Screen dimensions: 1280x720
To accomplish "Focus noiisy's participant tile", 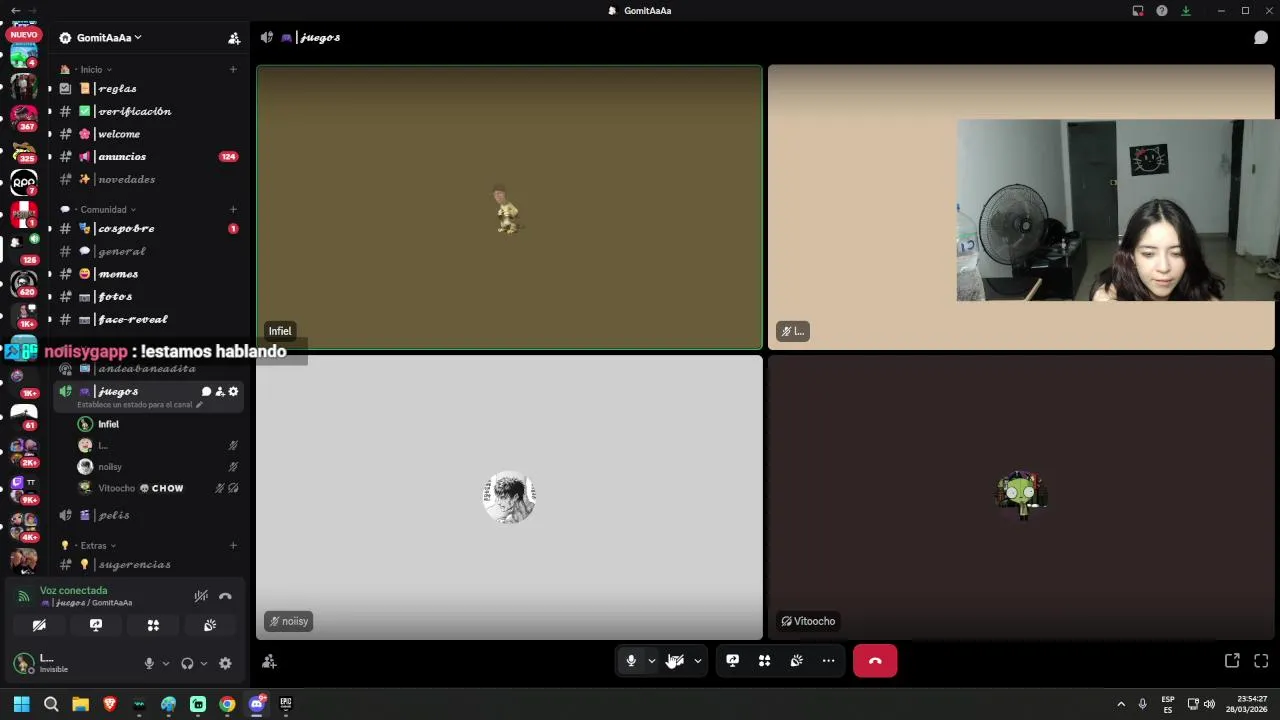I will pos(509,498).
